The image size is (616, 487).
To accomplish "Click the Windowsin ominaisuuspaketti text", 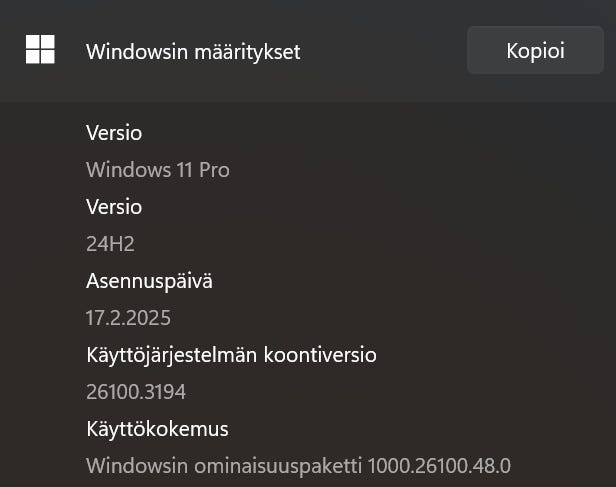I will [x=224, y=466].
